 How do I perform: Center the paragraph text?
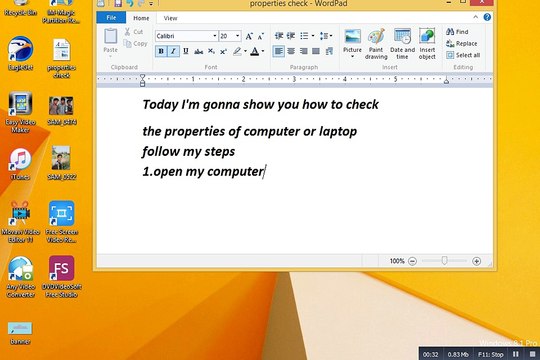(x=291, y=51)
